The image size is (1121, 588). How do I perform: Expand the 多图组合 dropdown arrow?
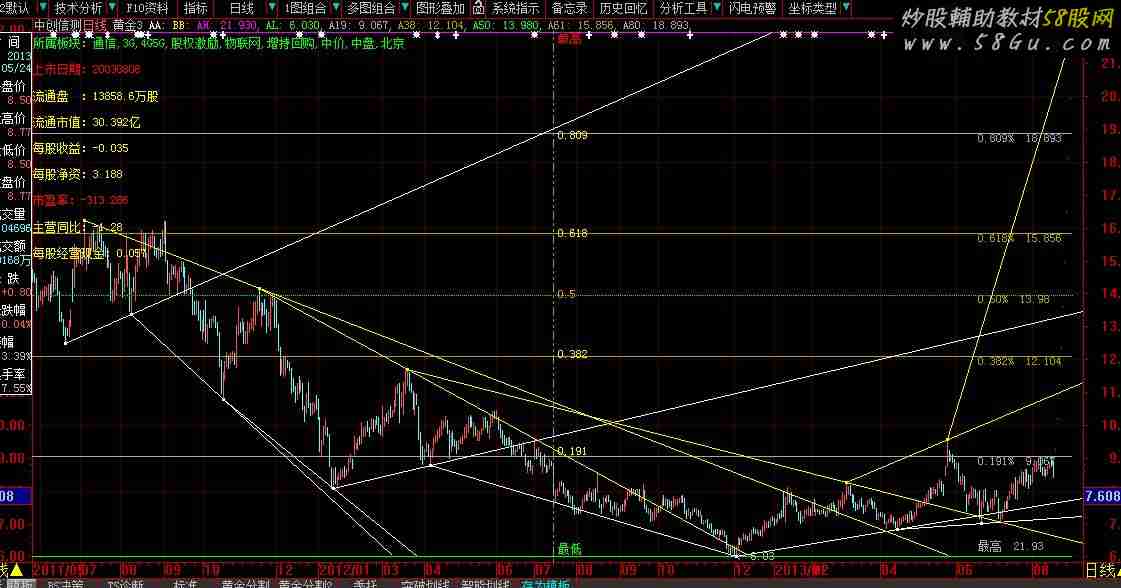(x=405, y=8)
